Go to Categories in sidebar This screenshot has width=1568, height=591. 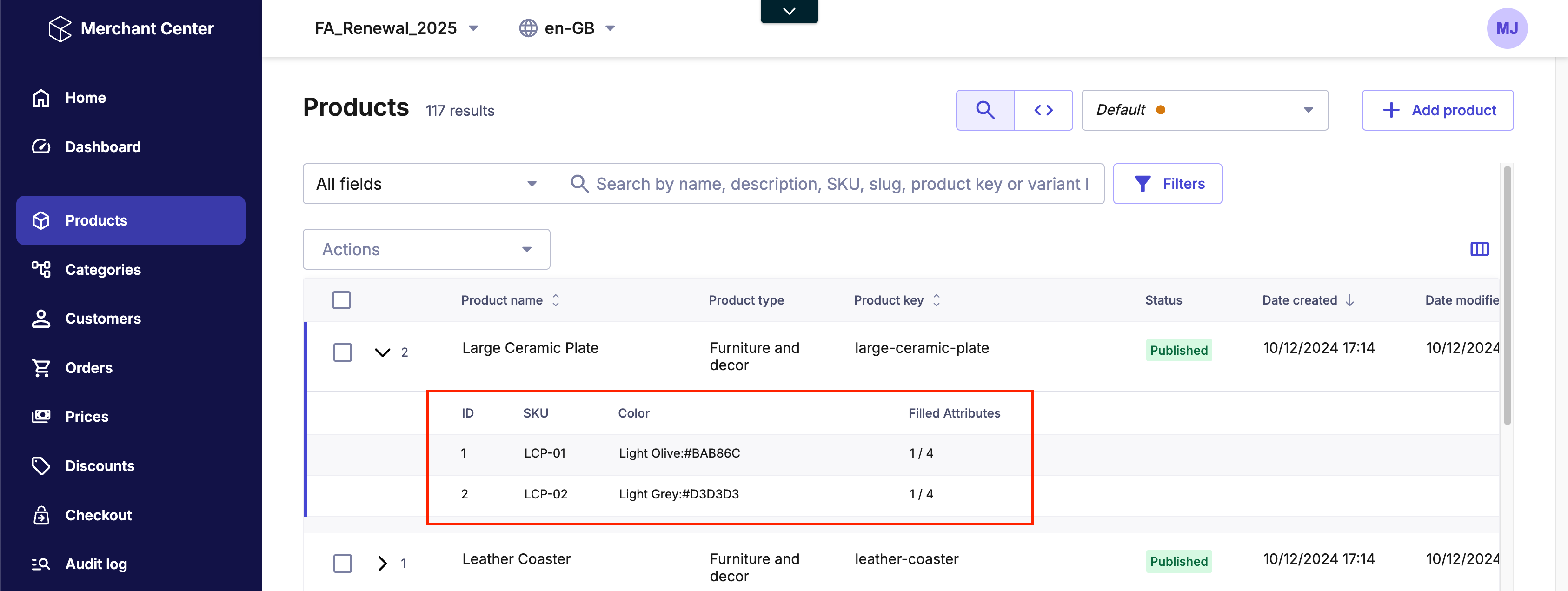(103, 270)
